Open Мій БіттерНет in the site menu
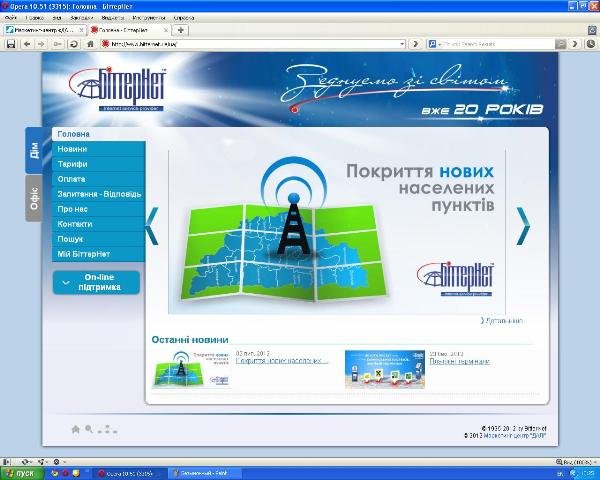 click(98, 254)
